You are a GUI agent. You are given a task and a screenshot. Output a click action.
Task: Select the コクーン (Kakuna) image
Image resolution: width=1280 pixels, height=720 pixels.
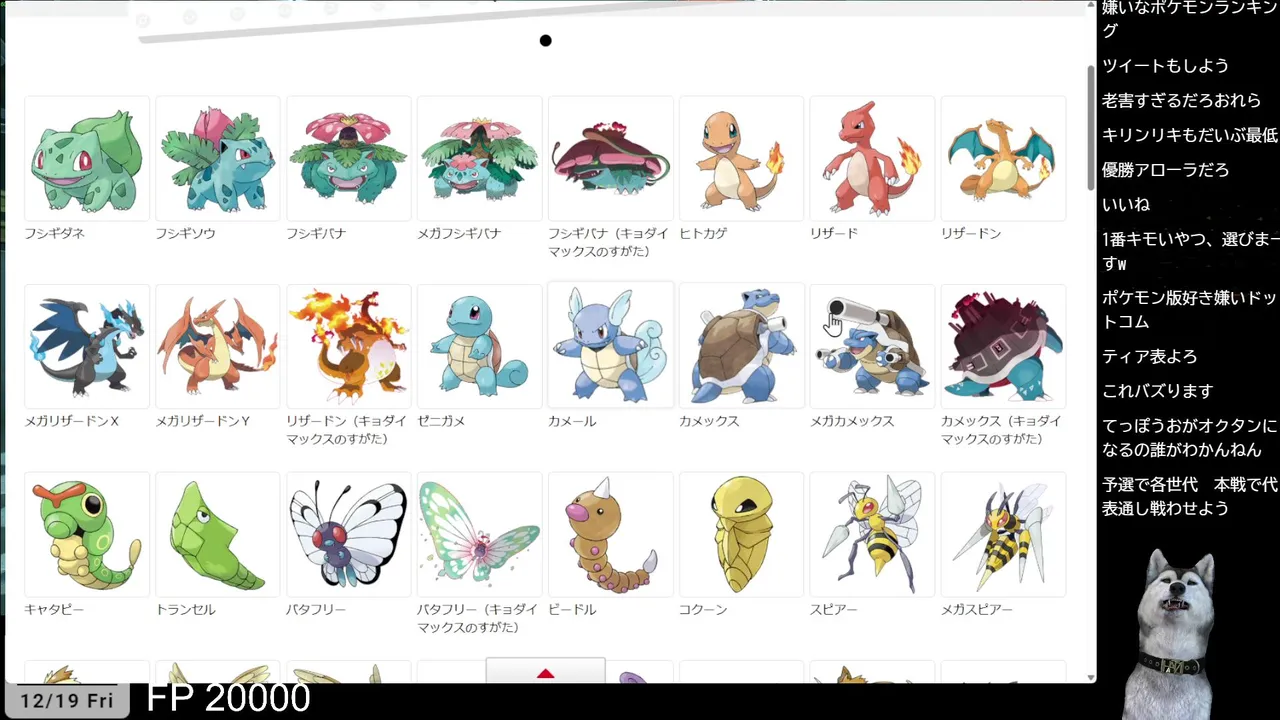742,535
